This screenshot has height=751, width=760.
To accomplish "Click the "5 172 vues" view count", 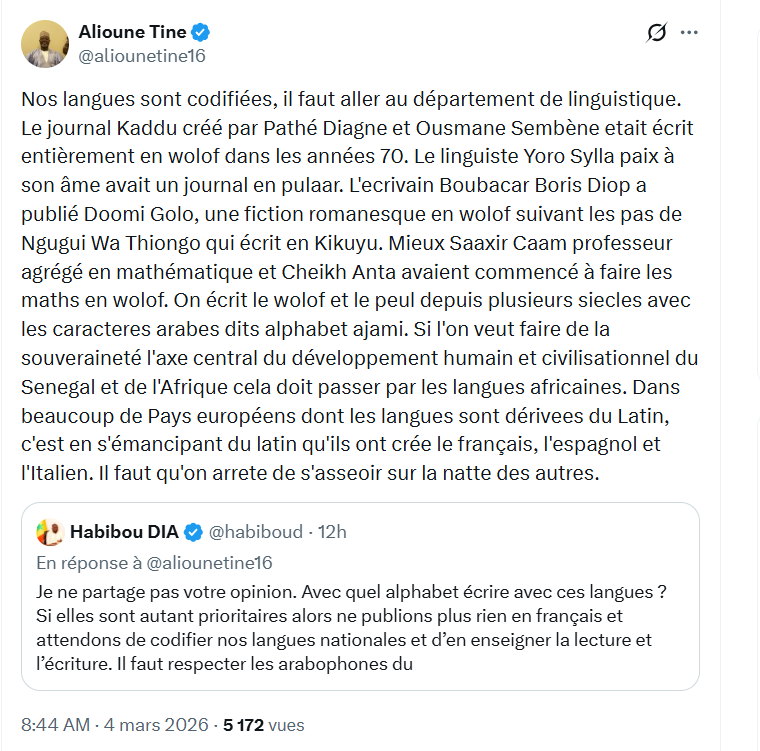I will point(262,725).
